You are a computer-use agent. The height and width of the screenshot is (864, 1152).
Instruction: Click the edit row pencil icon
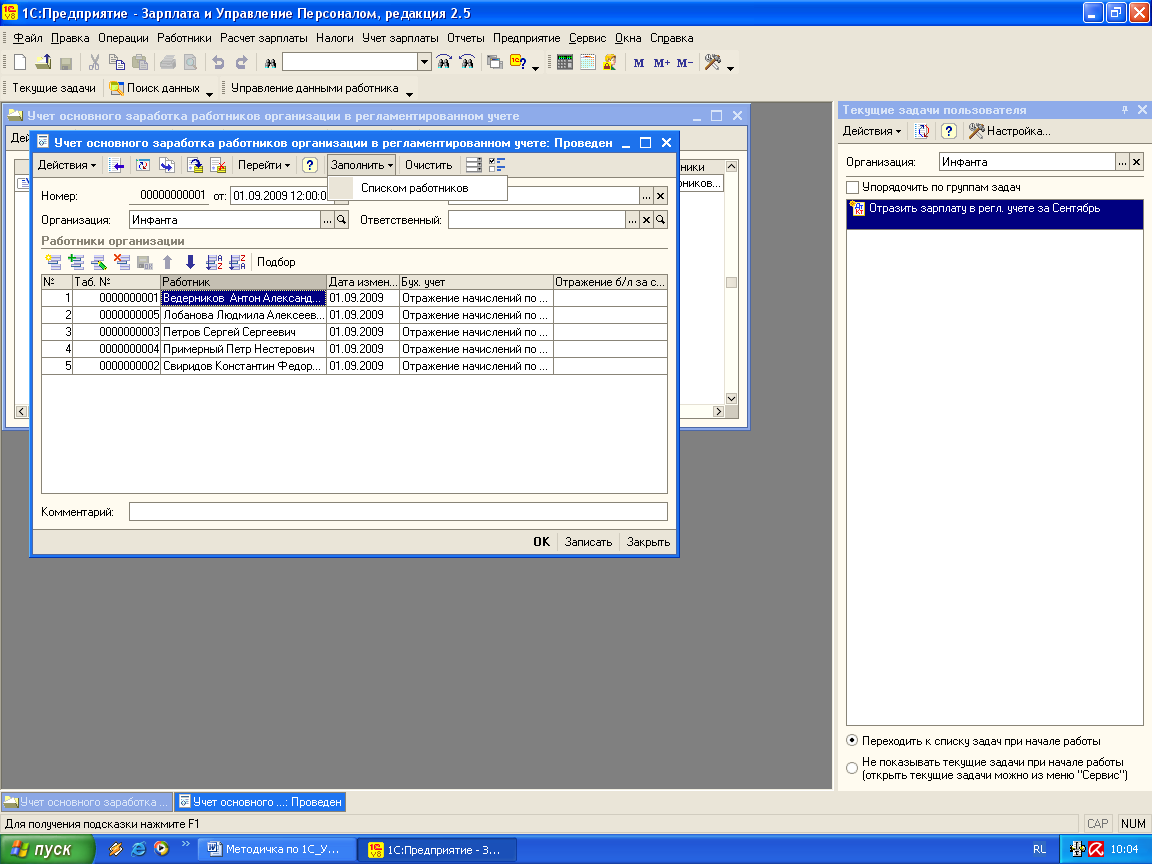tap(98, 262)
